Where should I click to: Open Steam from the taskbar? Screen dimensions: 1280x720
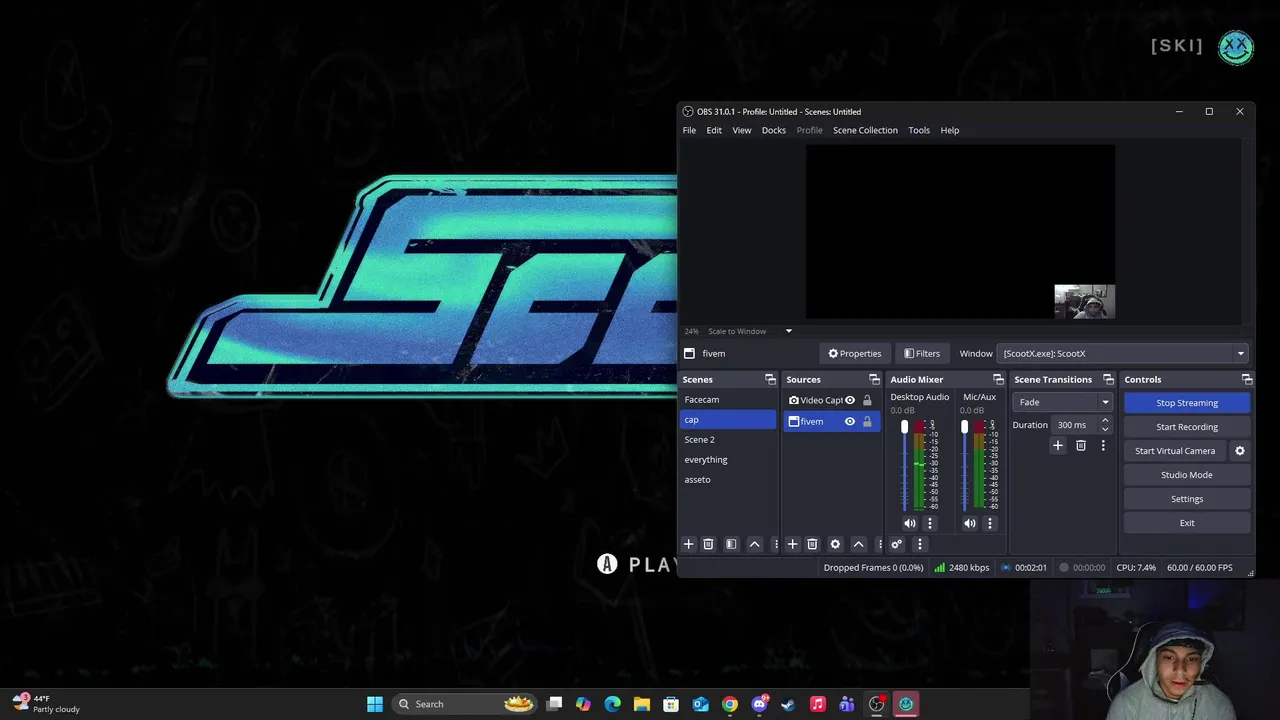pyautogui.click(x=788, y=704)
